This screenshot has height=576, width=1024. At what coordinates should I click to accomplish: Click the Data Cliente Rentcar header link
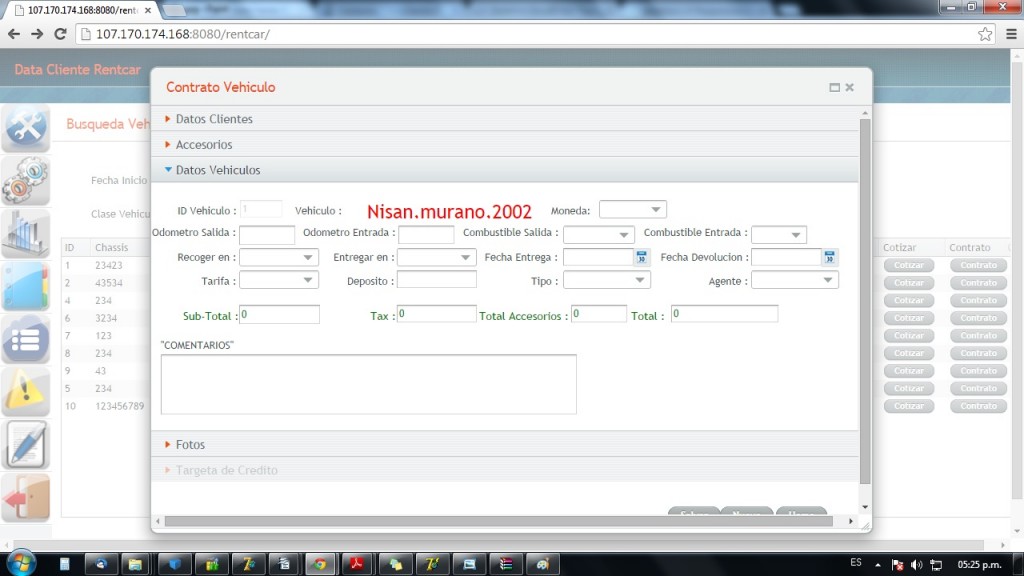pos(77,69)
